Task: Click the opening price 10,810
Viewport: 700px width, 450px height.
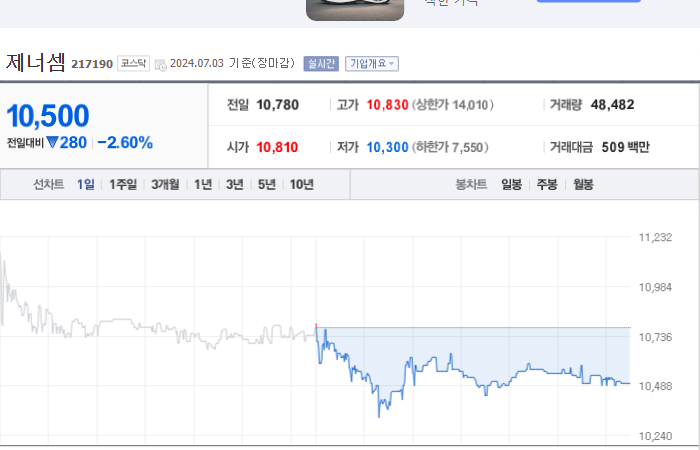Action: [x=277, y=147]
